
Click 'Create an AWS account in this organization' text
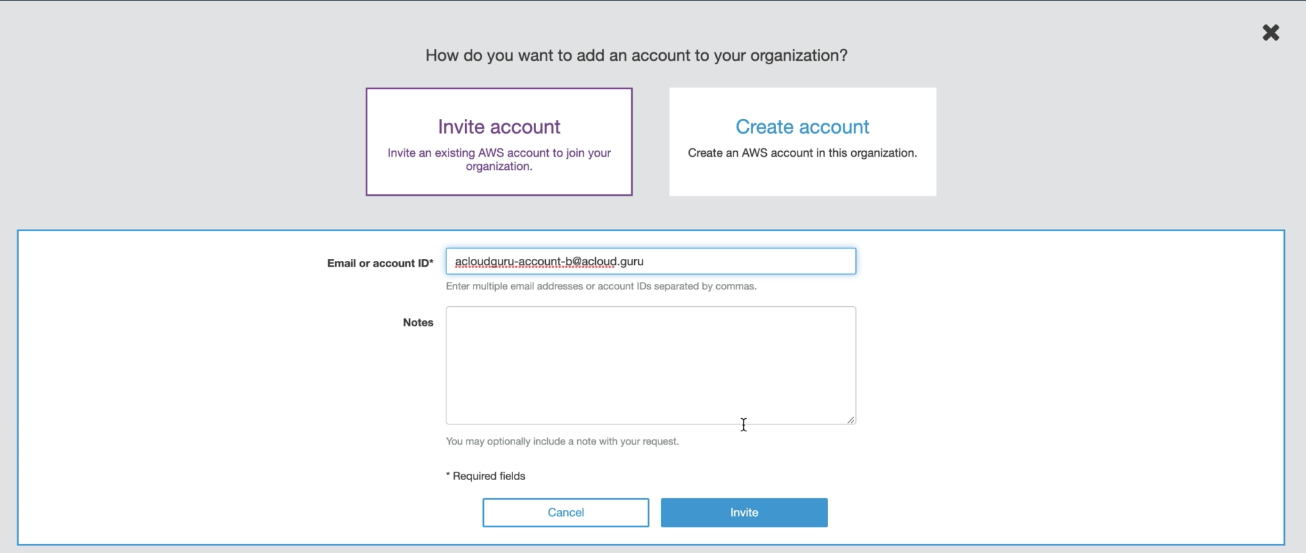coord(802,154)
